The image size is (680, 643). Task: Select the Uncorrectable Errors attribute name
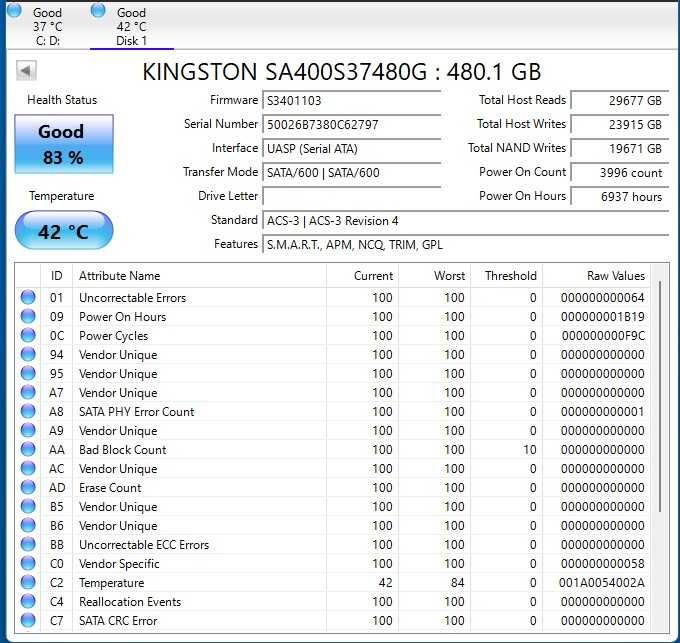pos(132,298)
